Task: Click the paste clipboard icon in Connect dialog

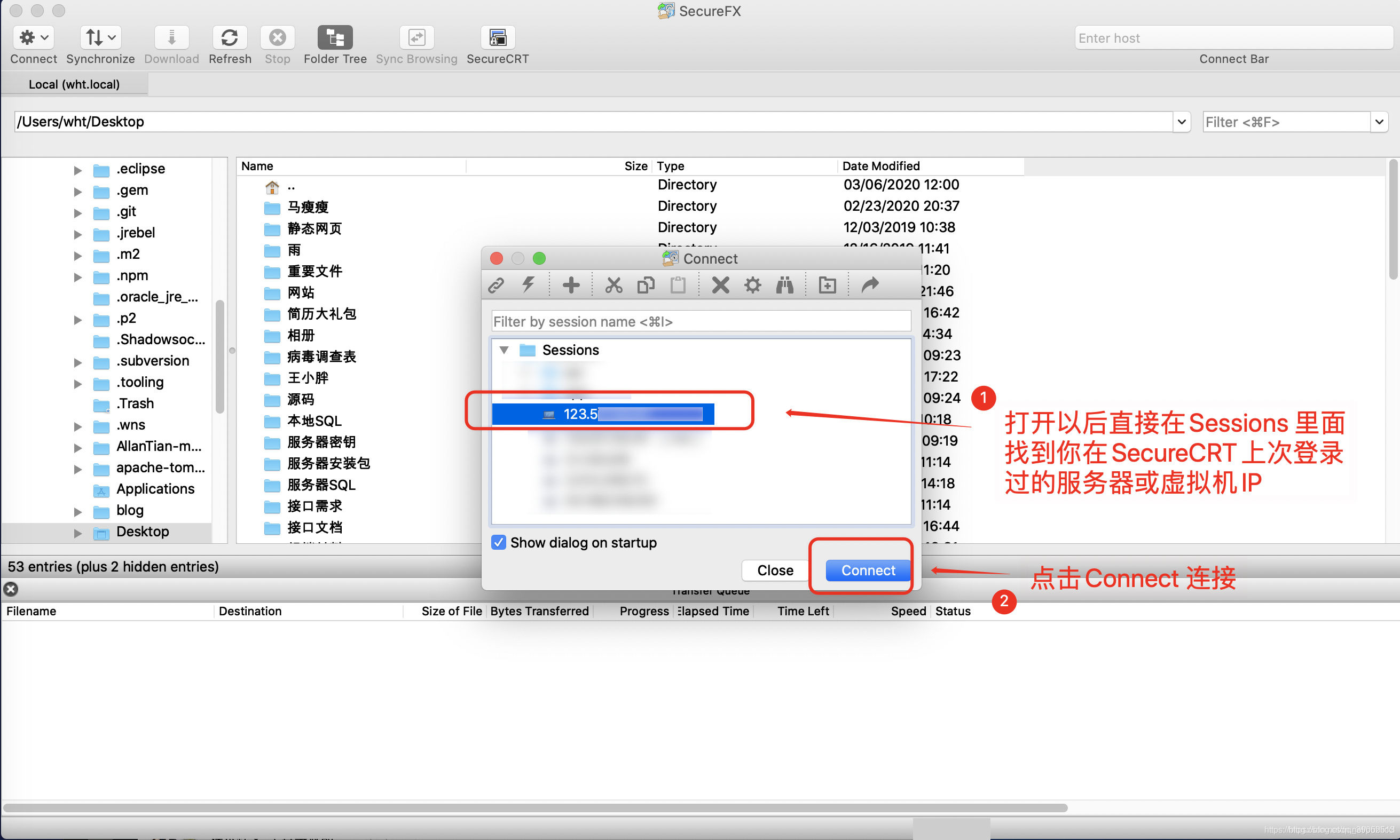Action: click(678, 285)
